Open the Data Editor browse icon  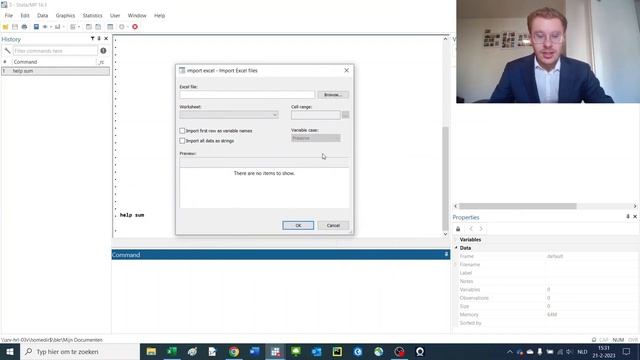pyautogui.click(x=98, y=27)
